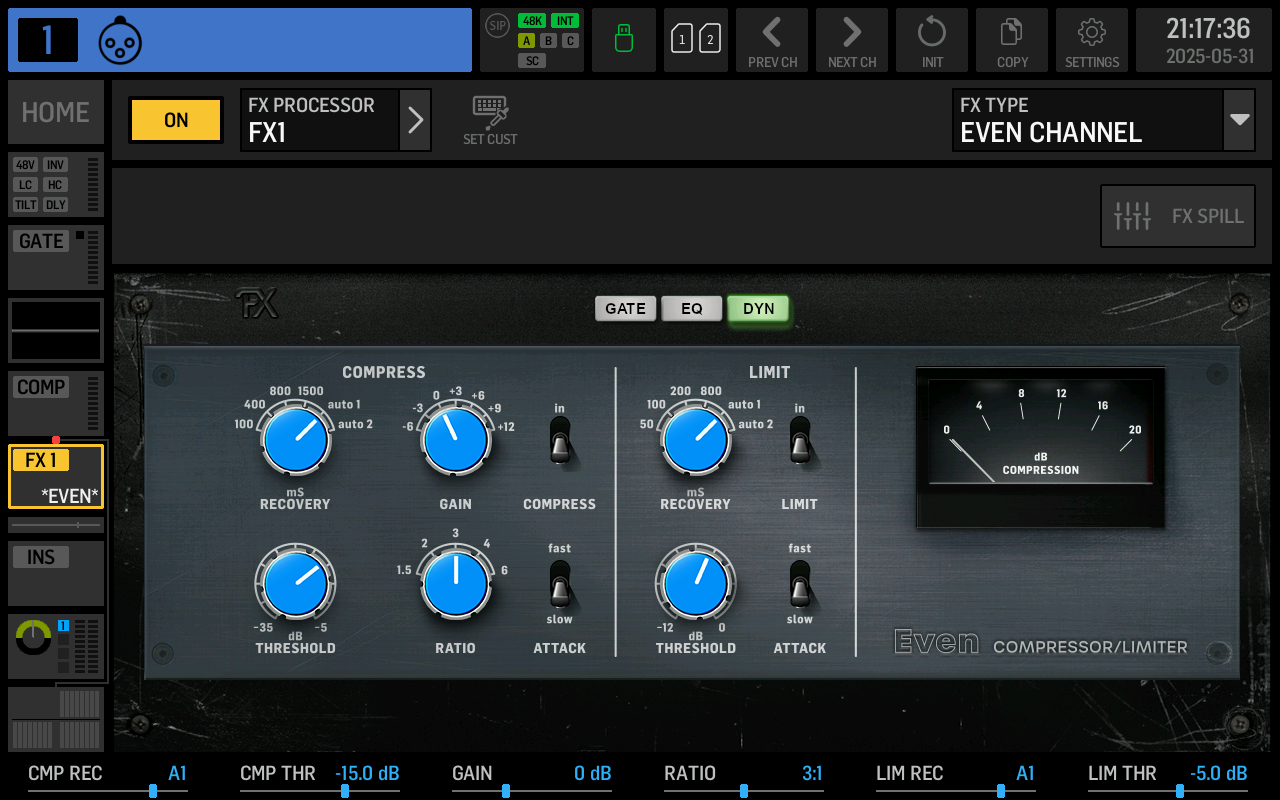
Task: Click the INV polarity invert icon
Action: click(55, 165)
